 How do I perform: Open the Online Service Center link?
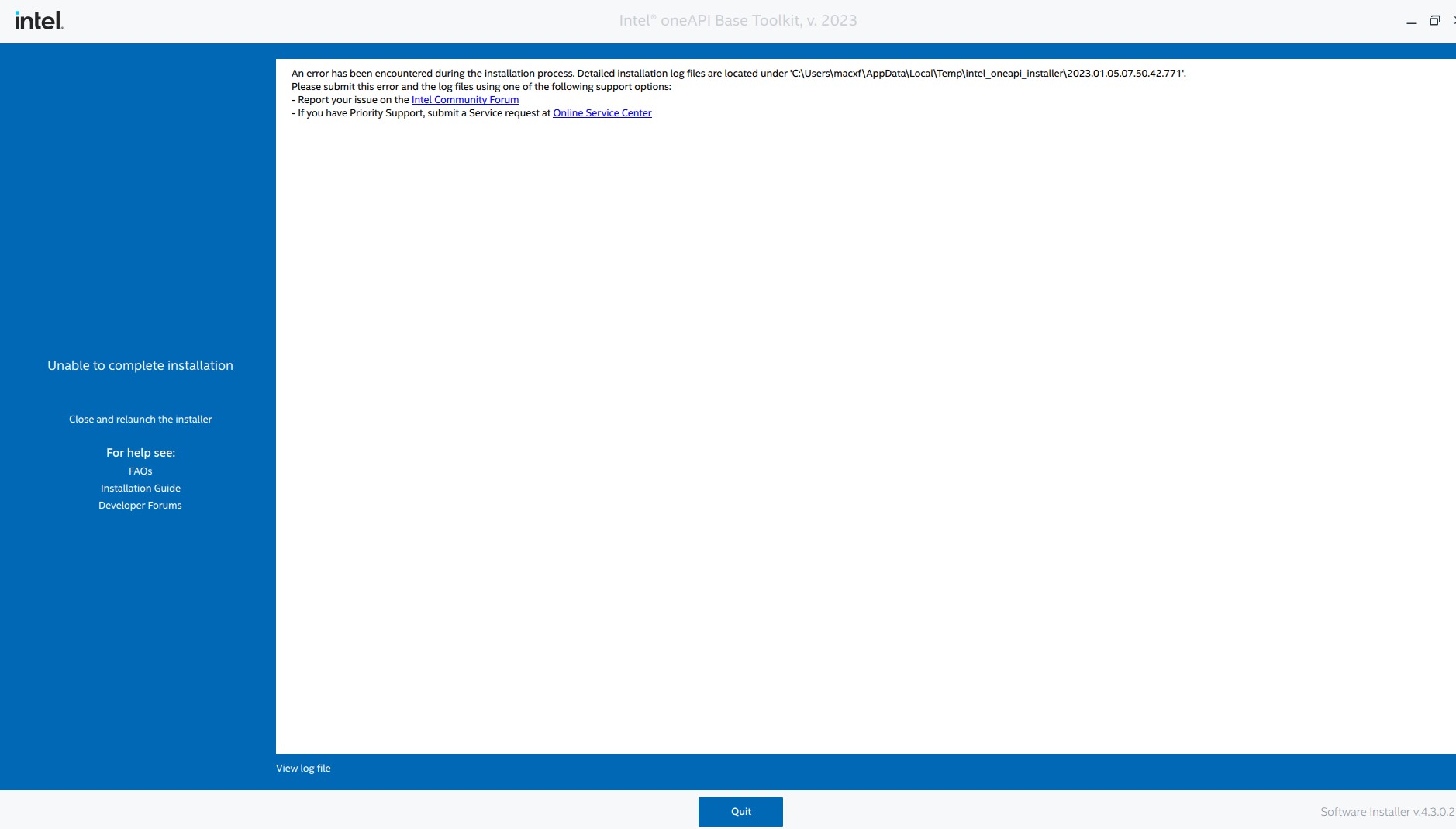pos(602,113)
